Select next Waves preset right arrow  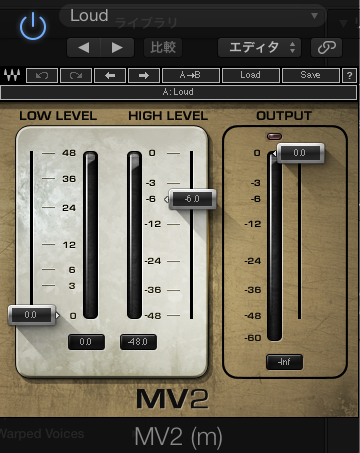click(144, 75)
